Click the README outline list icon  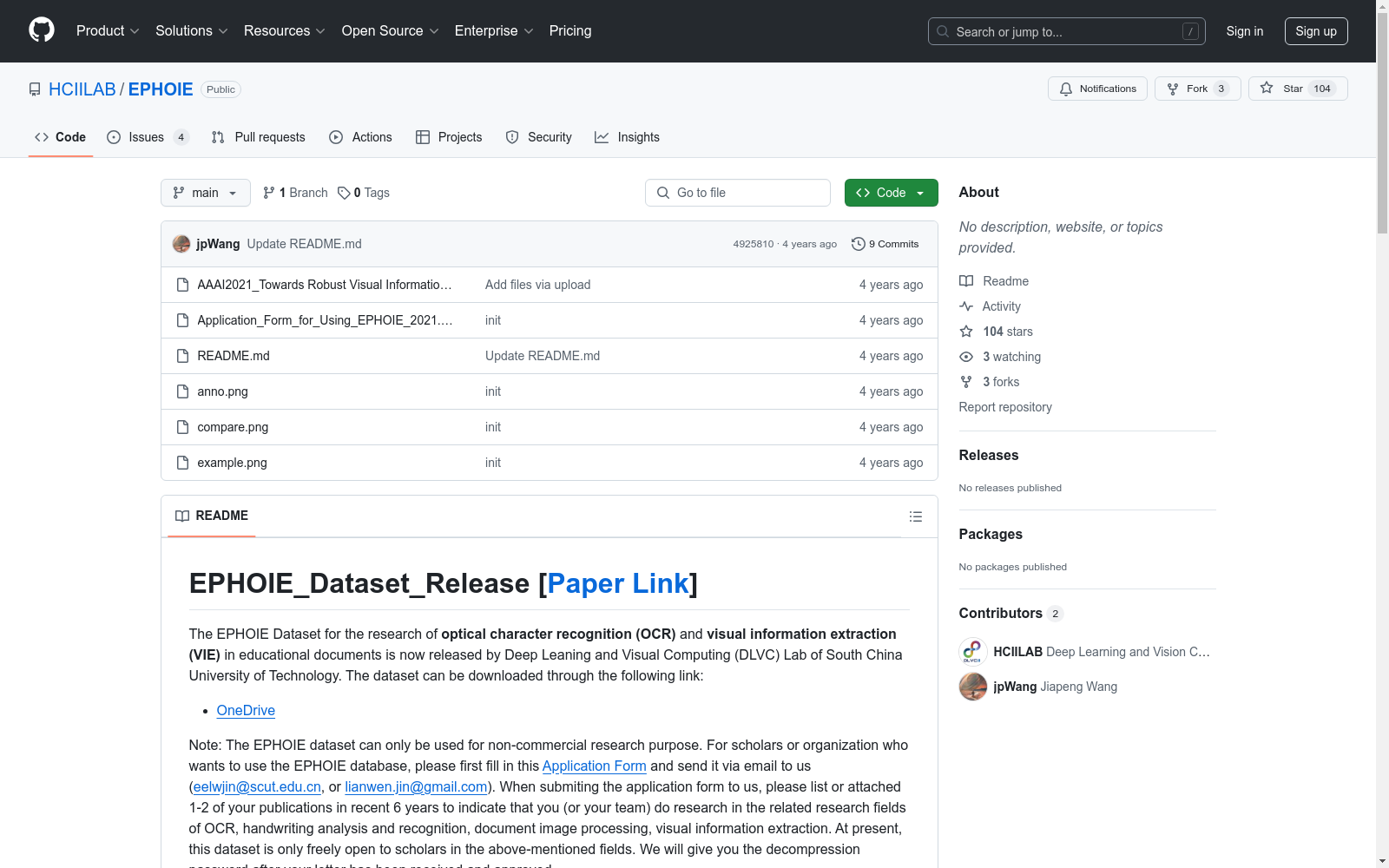[916, 516]
